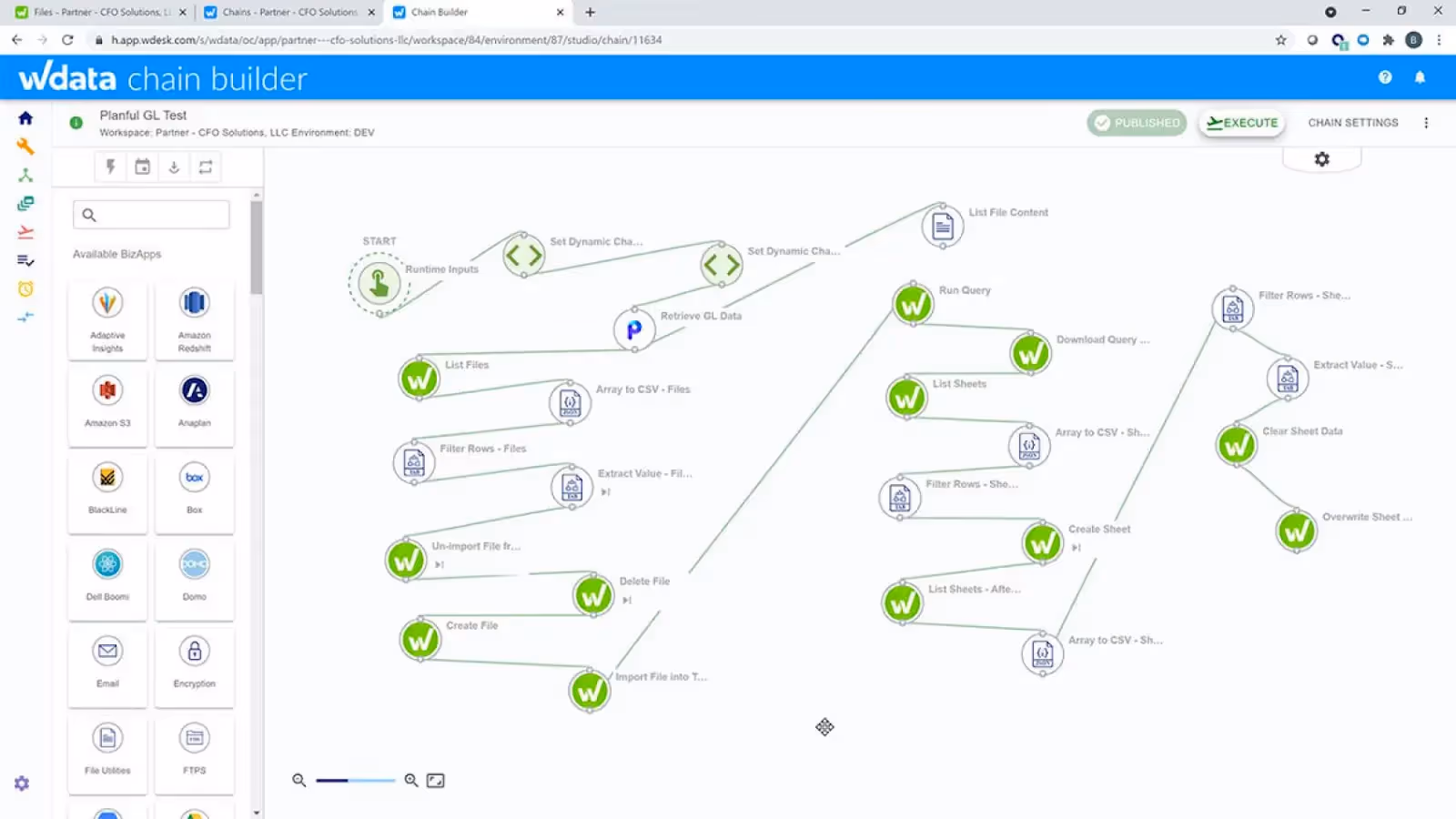Select the loop/repeat icon in the toolbar
This screenshot has height=819, width=1456.
tap(206, 167)
